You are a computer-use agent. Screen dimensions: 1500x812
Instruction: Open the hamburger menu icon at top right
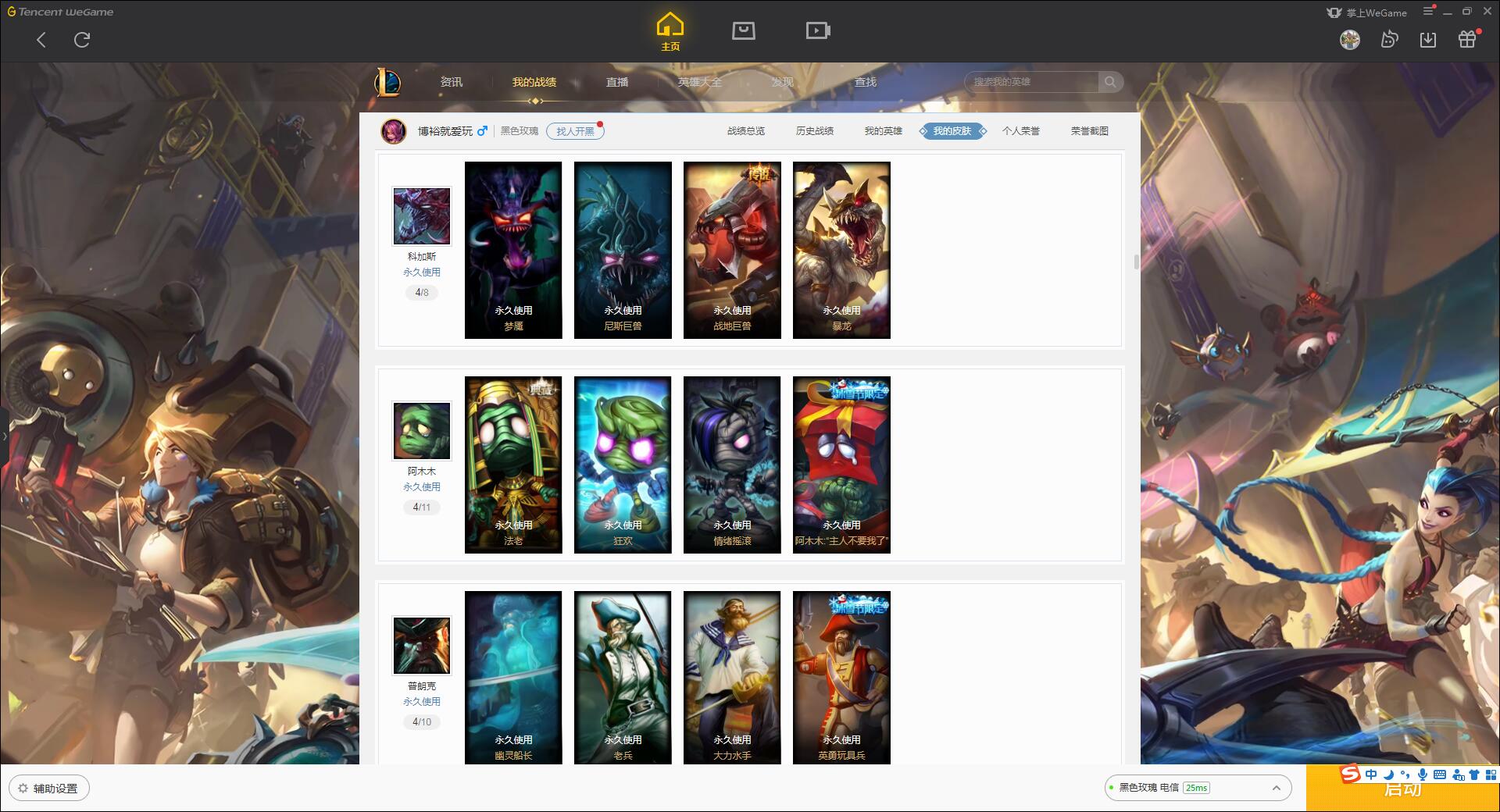click(1428, 12)
